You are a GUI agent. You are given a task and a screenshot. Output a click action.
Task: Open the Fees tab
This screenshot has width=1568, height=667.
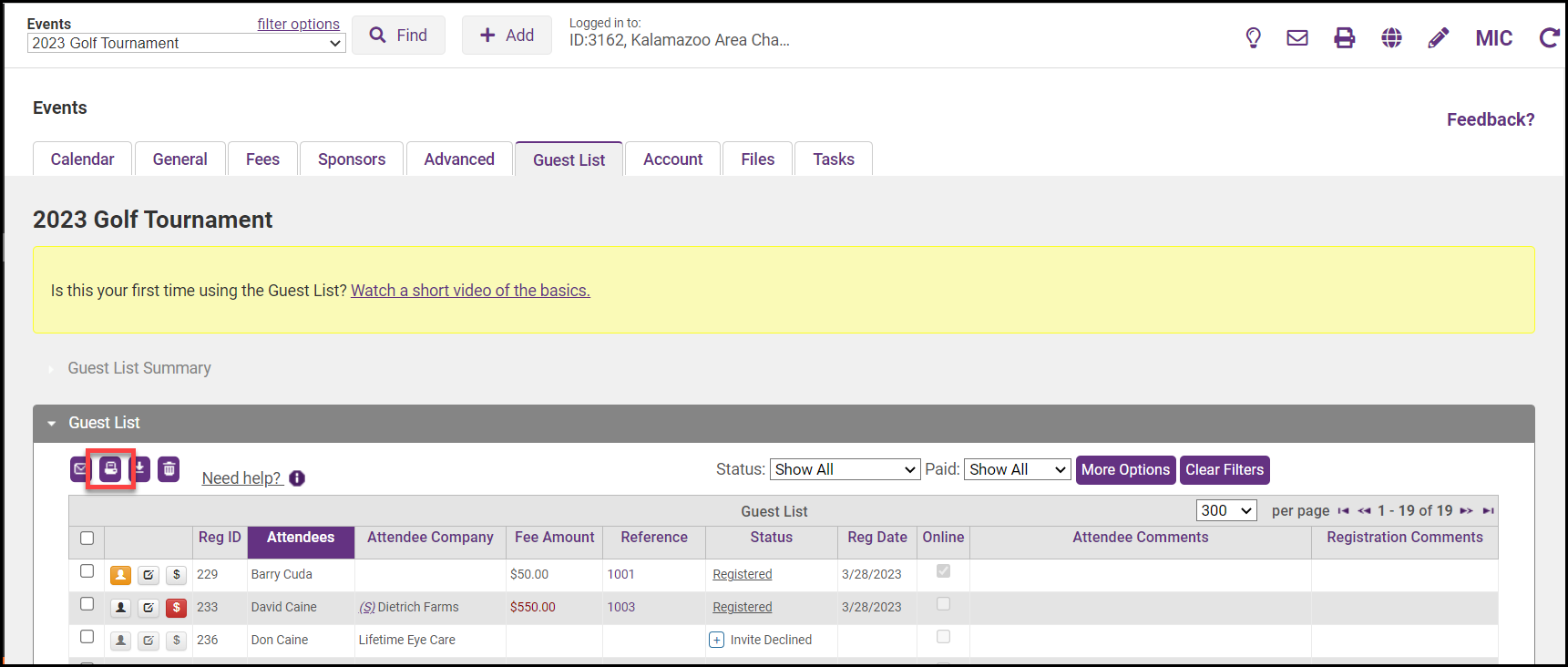click(262, 159)
